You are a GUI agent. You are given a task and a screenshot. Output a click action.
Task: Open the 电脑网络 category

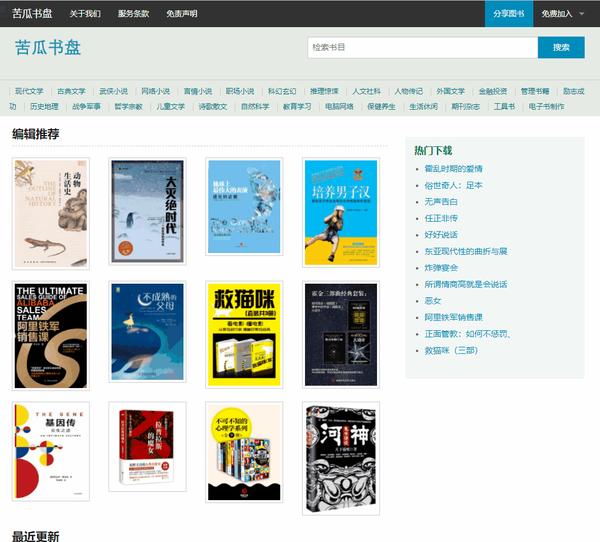pos(339,106)
